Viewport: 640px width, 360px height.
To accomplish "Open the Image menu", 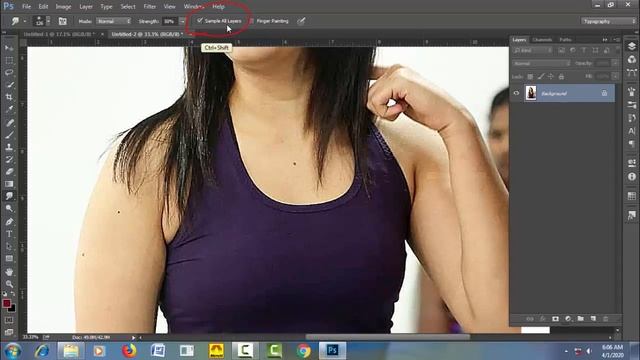I will click(63, 7).
